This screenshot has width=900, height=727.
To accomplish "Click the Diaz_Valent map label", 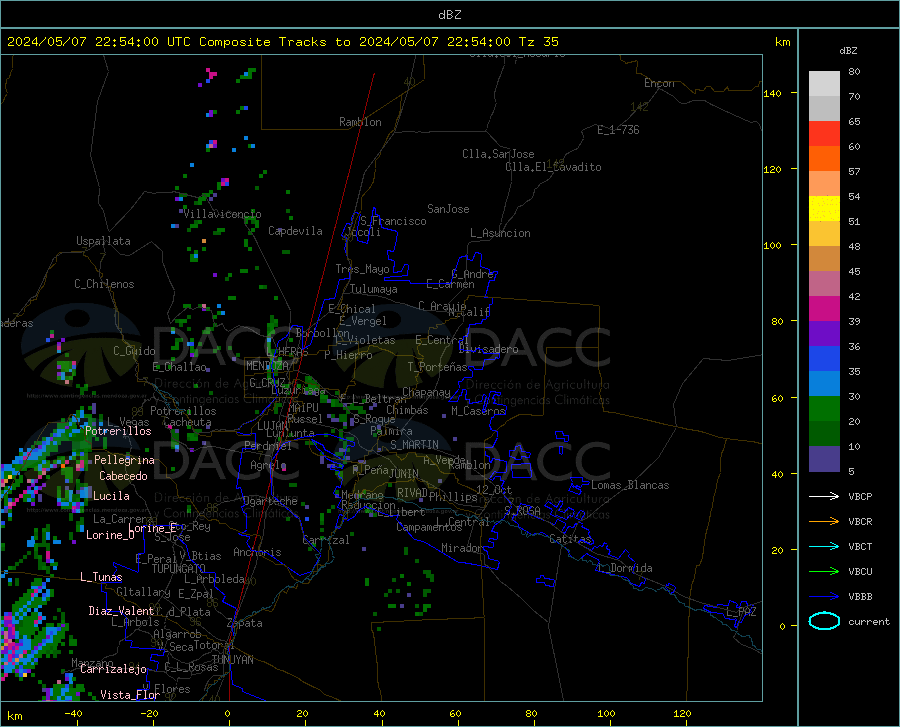I will [121, 611].
